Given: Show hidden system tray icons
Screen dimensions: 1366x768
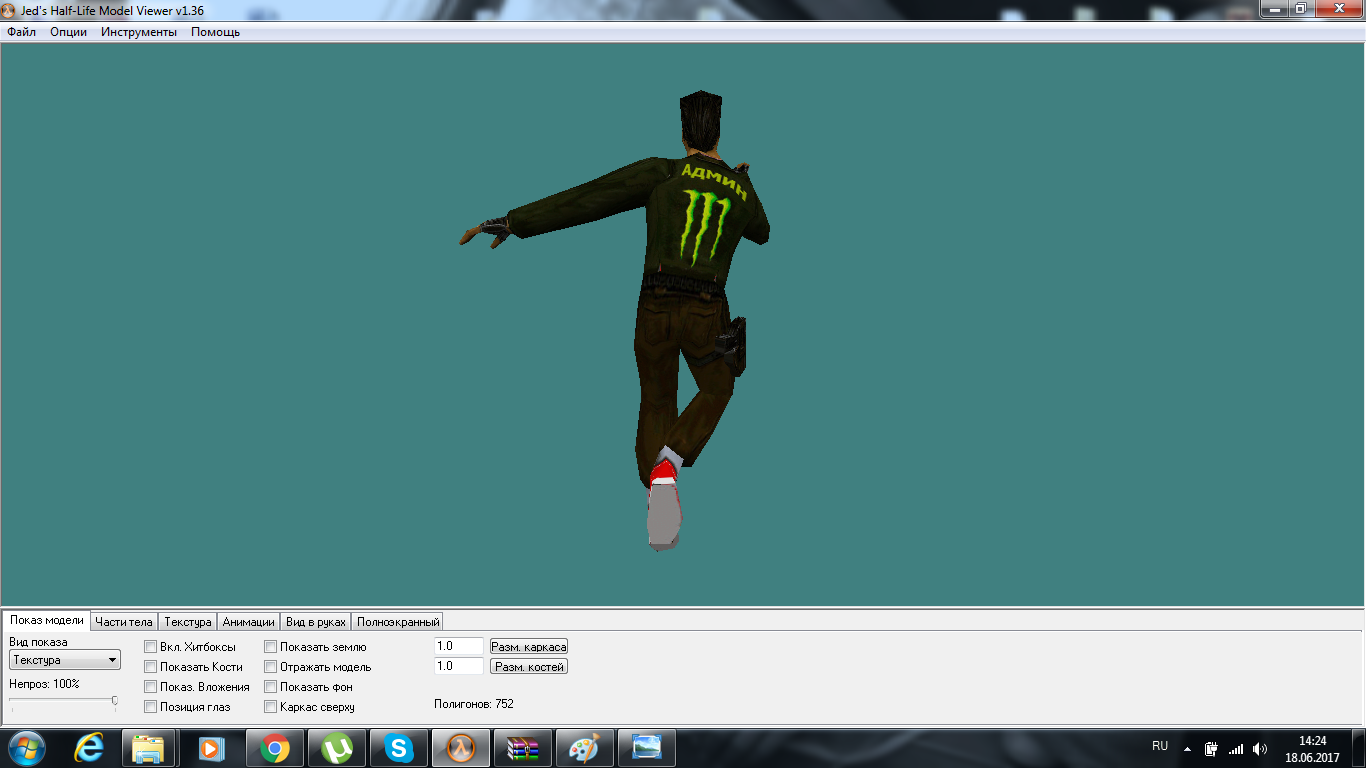Looking at the screenshot, I should [x=1187, y=748].
